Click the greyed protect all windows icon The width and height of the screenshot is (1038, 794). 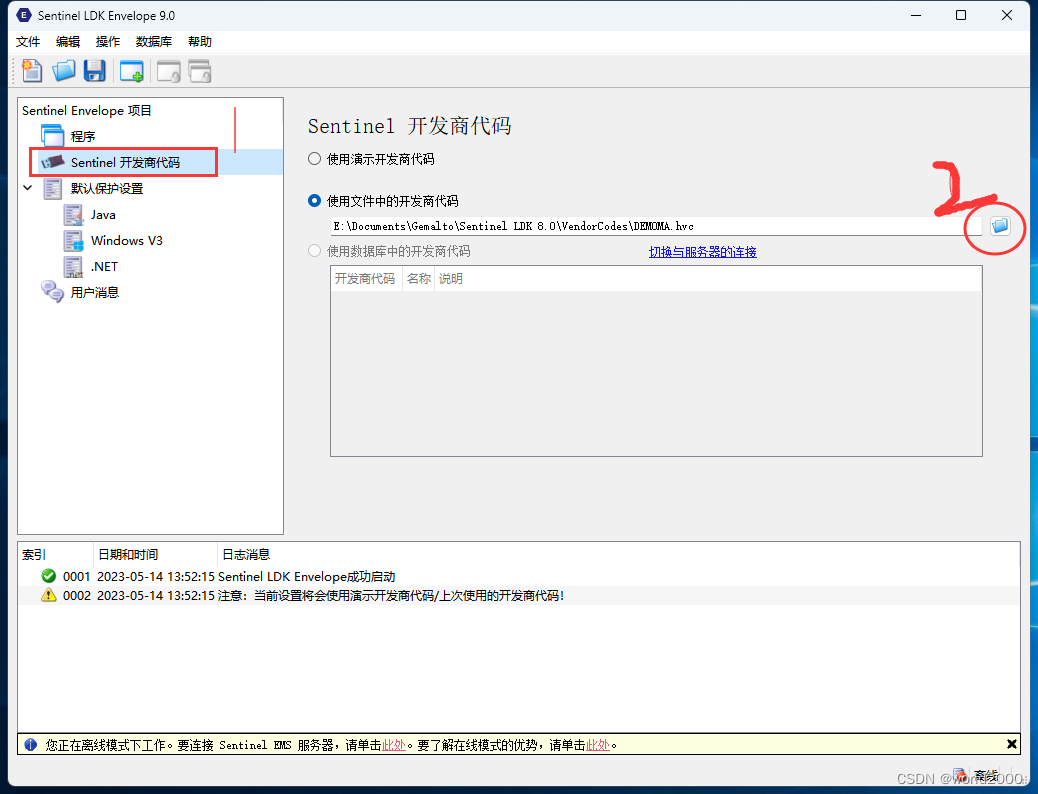point(200,71)
